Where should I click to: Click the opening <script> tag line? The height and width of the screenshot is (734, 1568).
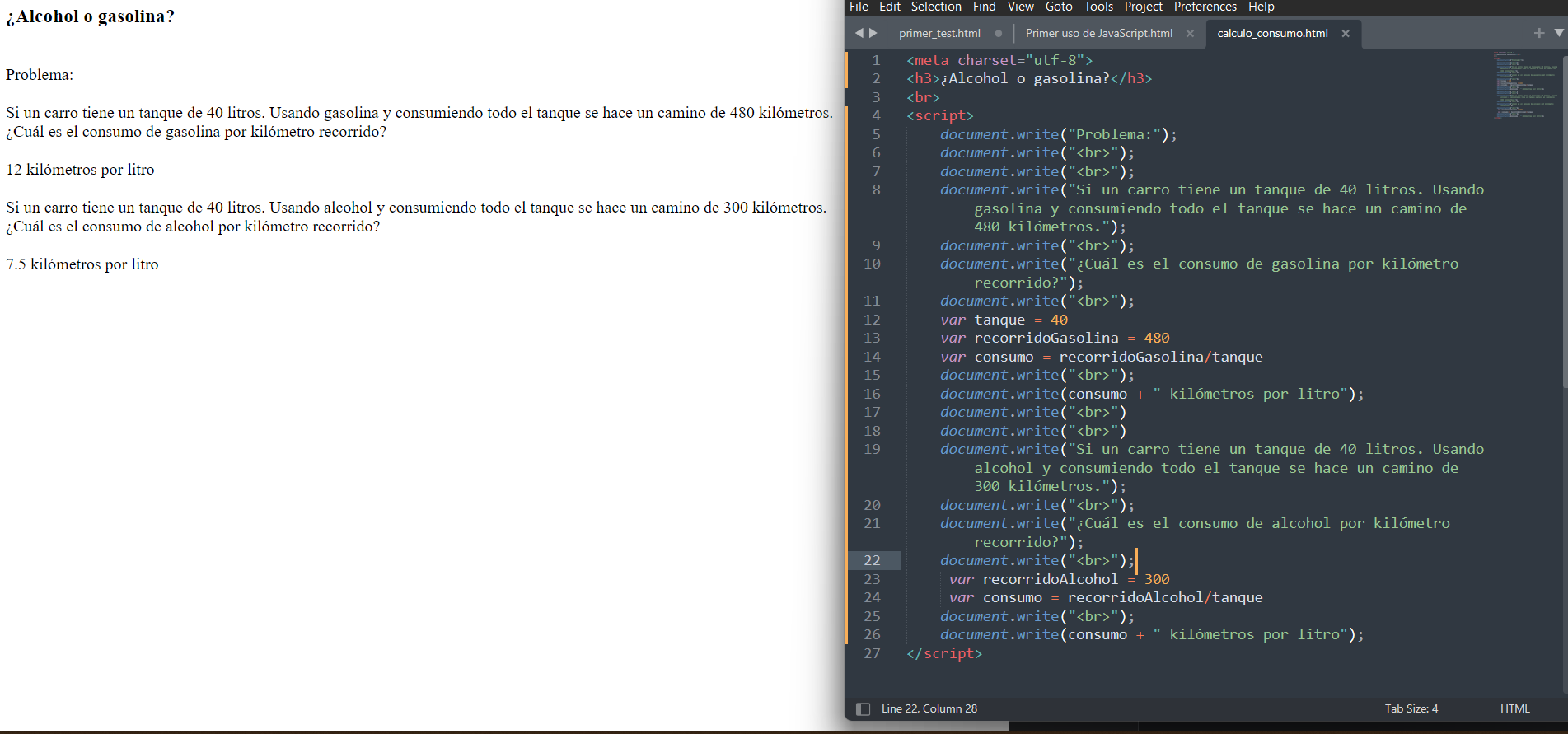tap(940, 115)
